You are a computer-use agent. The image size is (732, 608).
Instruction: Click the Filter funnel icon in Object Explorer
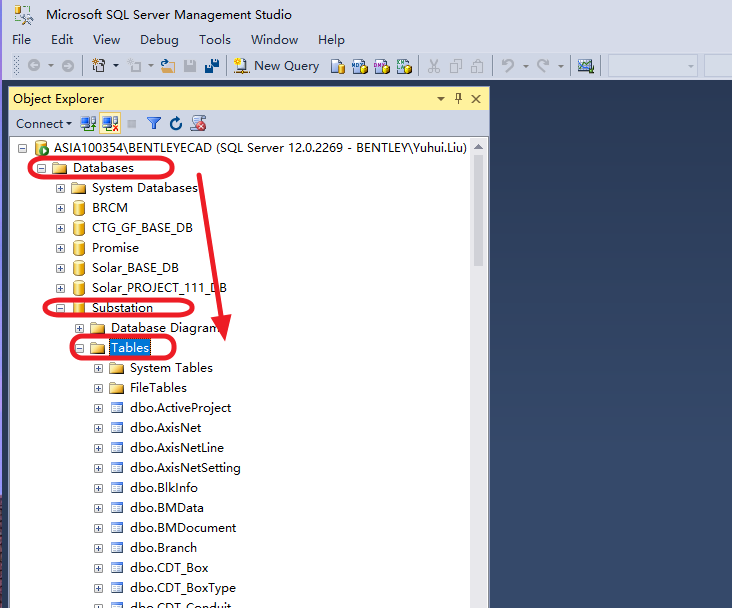[x=154, y=123]
